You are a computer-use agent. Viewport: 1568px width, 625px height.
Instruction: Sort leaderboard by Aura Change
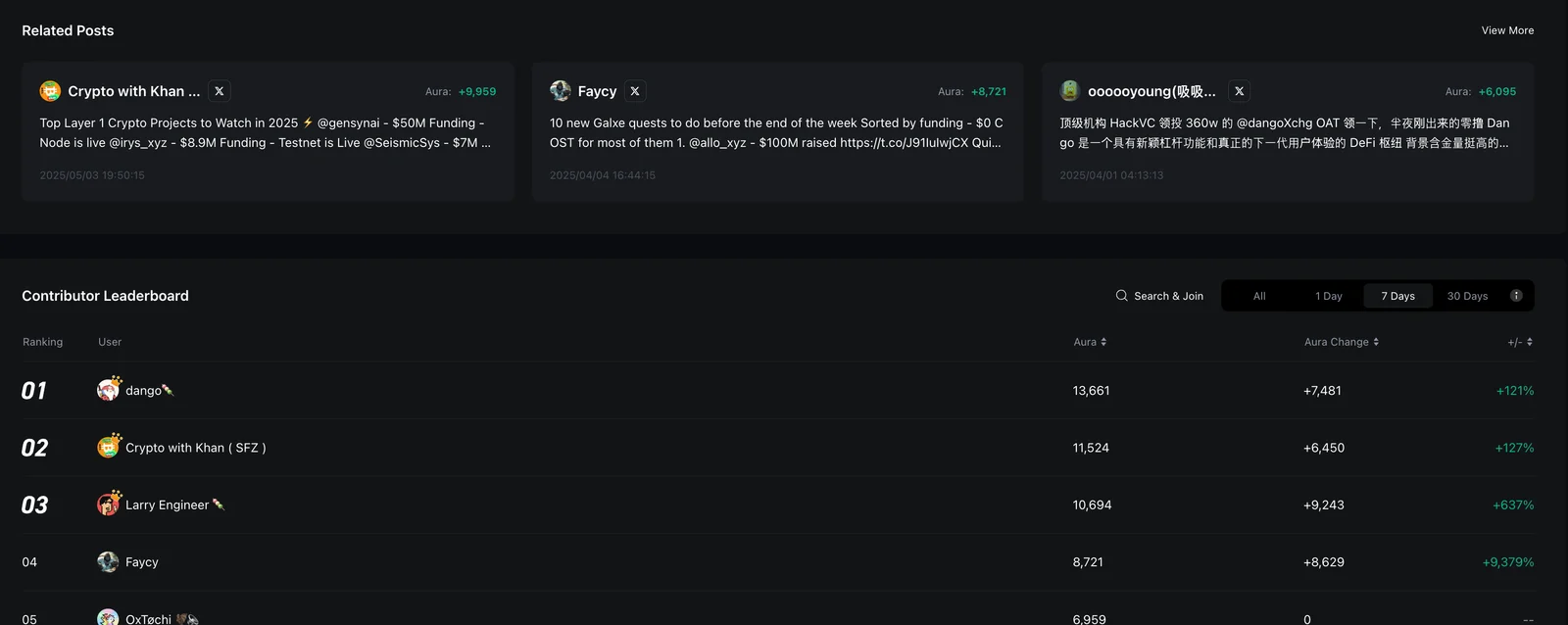pyautogui.click(x=1341, y=342)
